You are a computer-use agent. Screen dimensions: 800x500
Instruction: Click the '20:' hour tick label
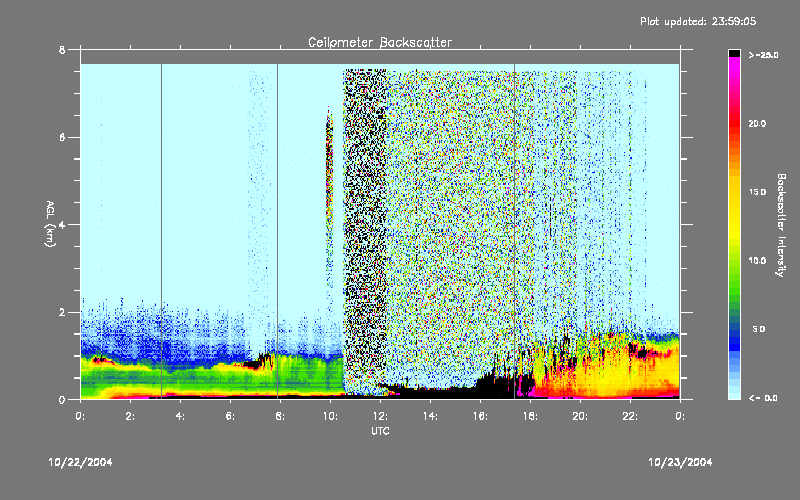pos(580,416)
